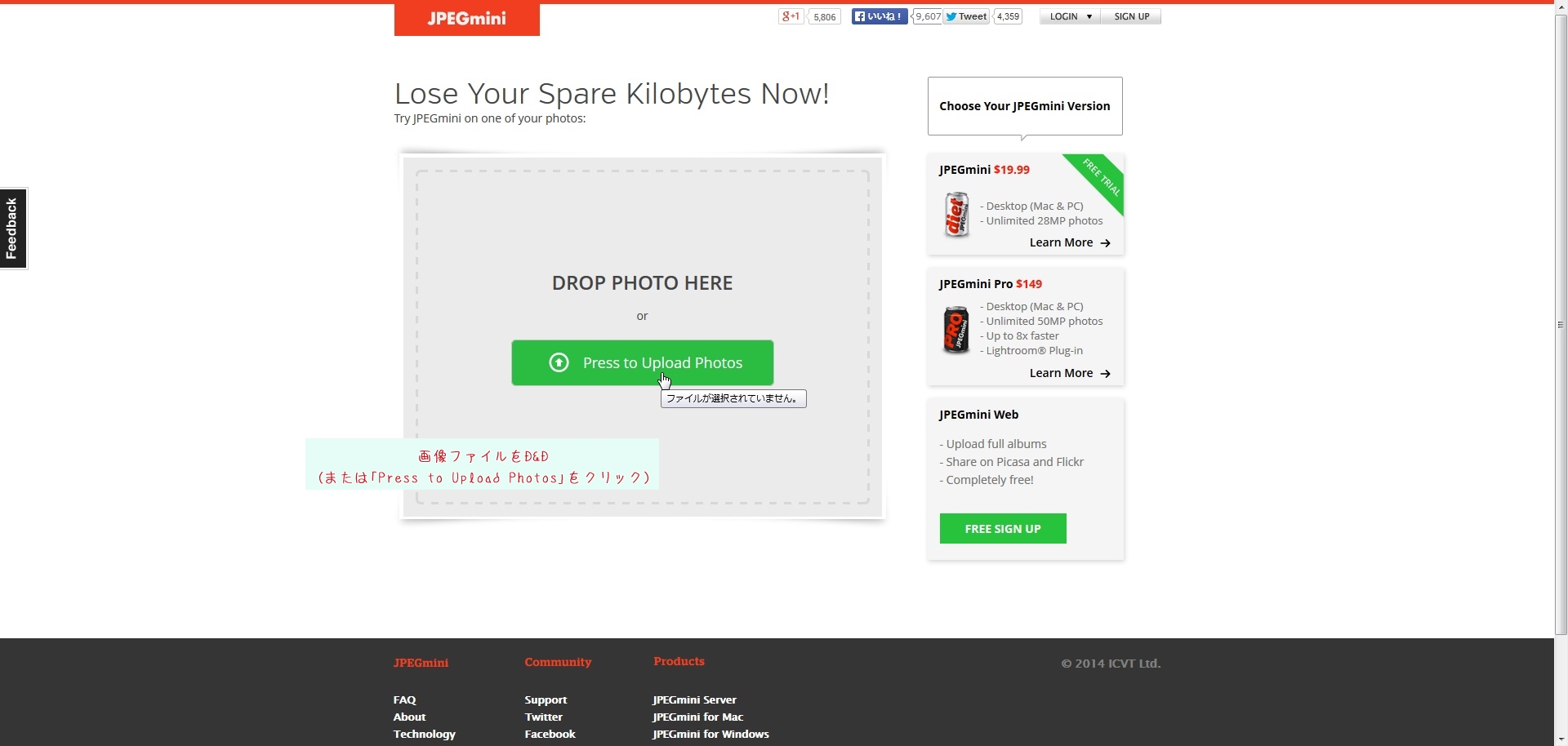Image resolution: width=1568 pixels, height=746 pixels.
Task: Click the red JPEGmini footer heading
Action: [421, 663]
